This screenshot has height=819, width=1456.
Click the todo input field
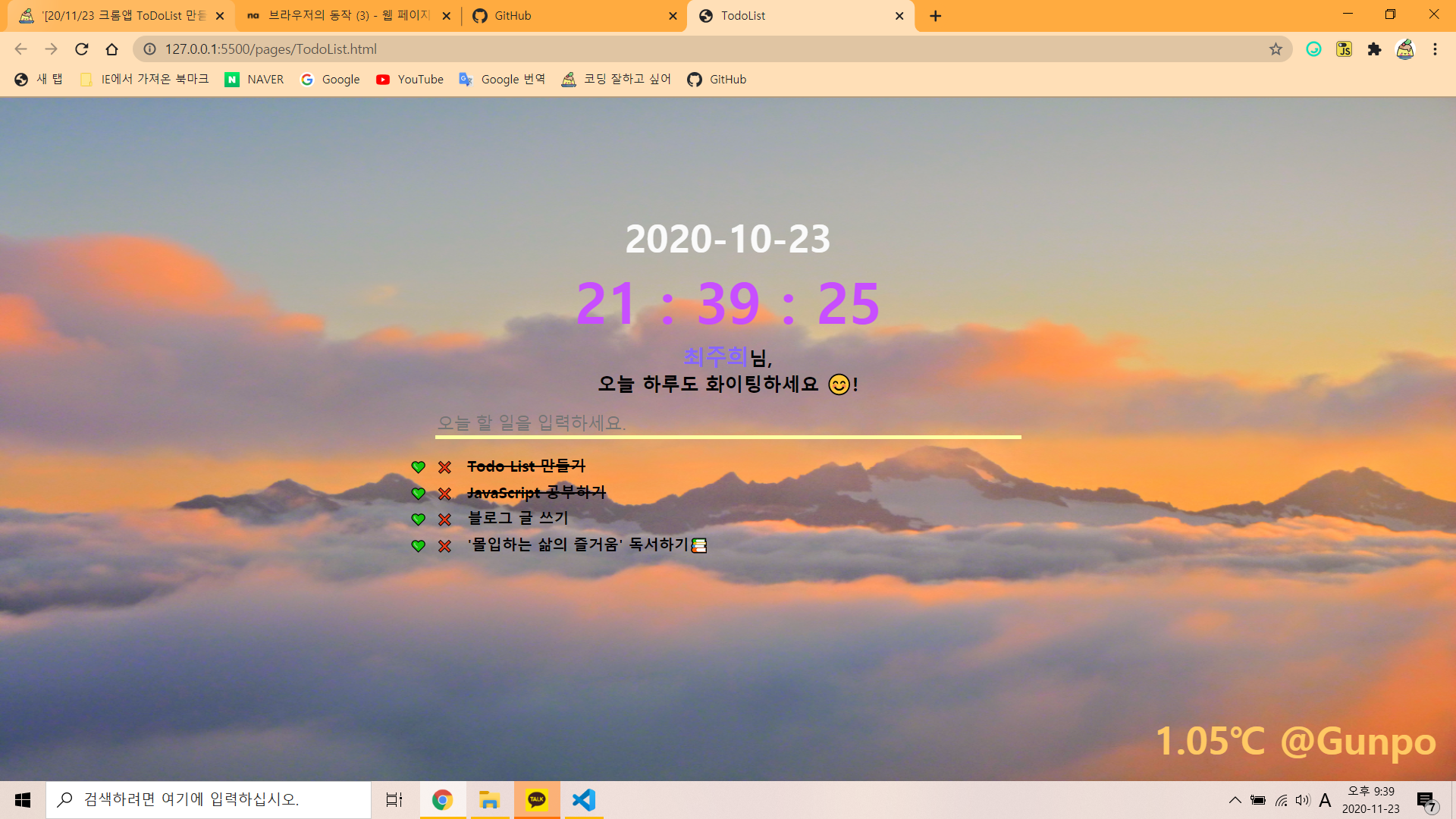726,423
